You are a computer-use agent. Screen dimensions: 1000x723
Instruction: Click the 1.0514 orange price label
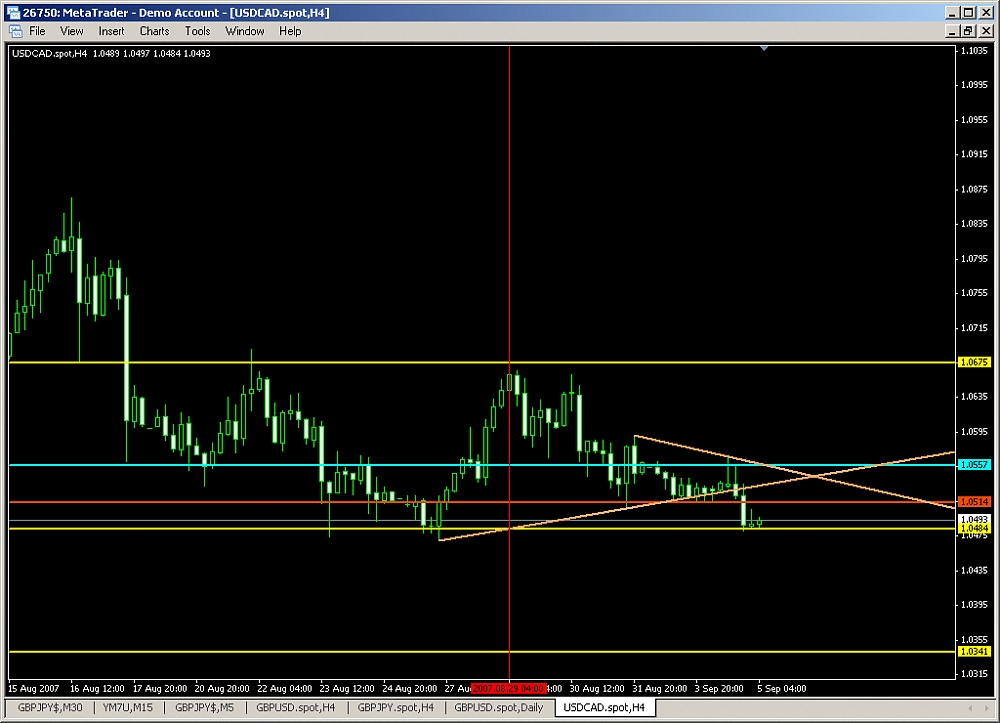point(974,502)
